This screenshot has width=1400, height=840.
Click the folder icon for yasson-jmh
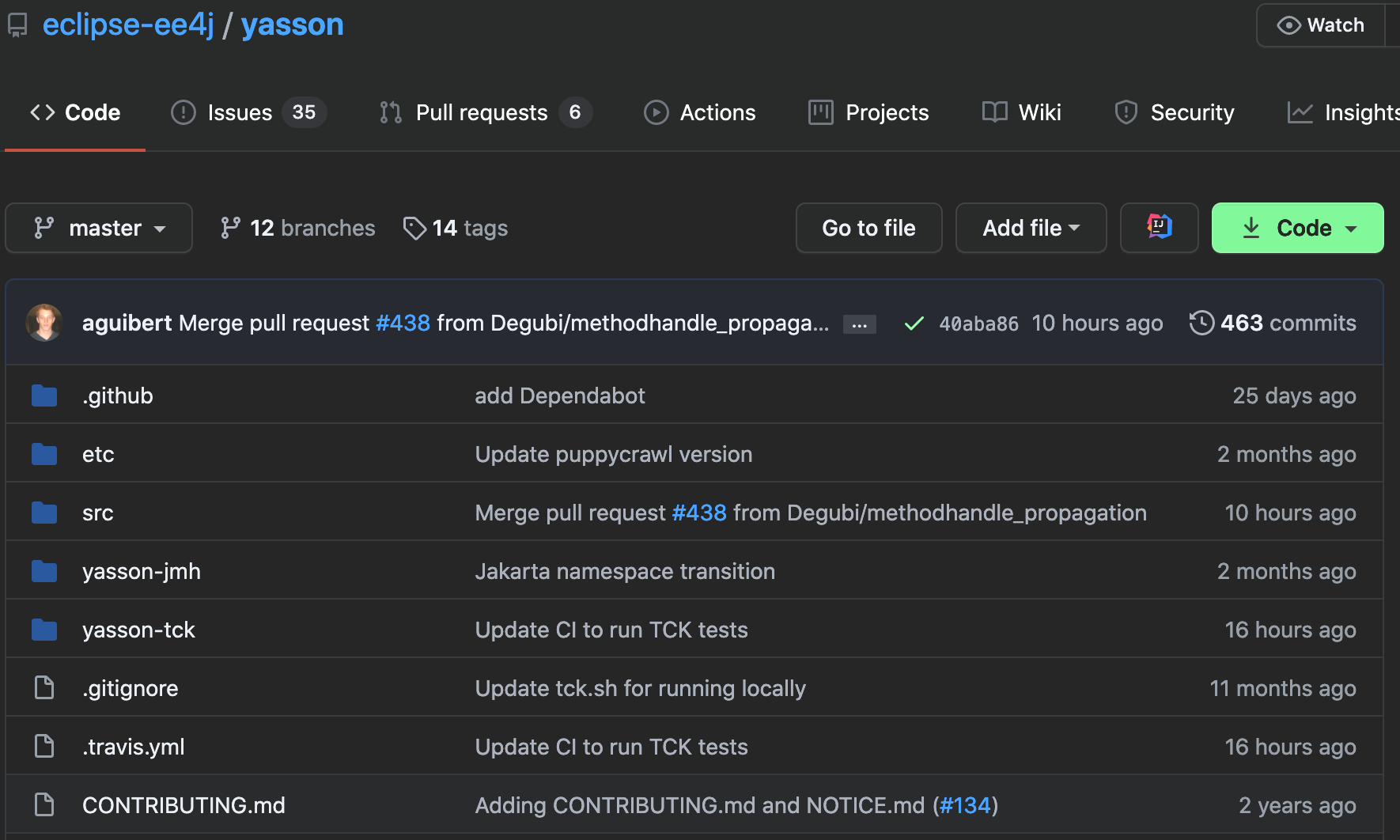tap(44, 571)
